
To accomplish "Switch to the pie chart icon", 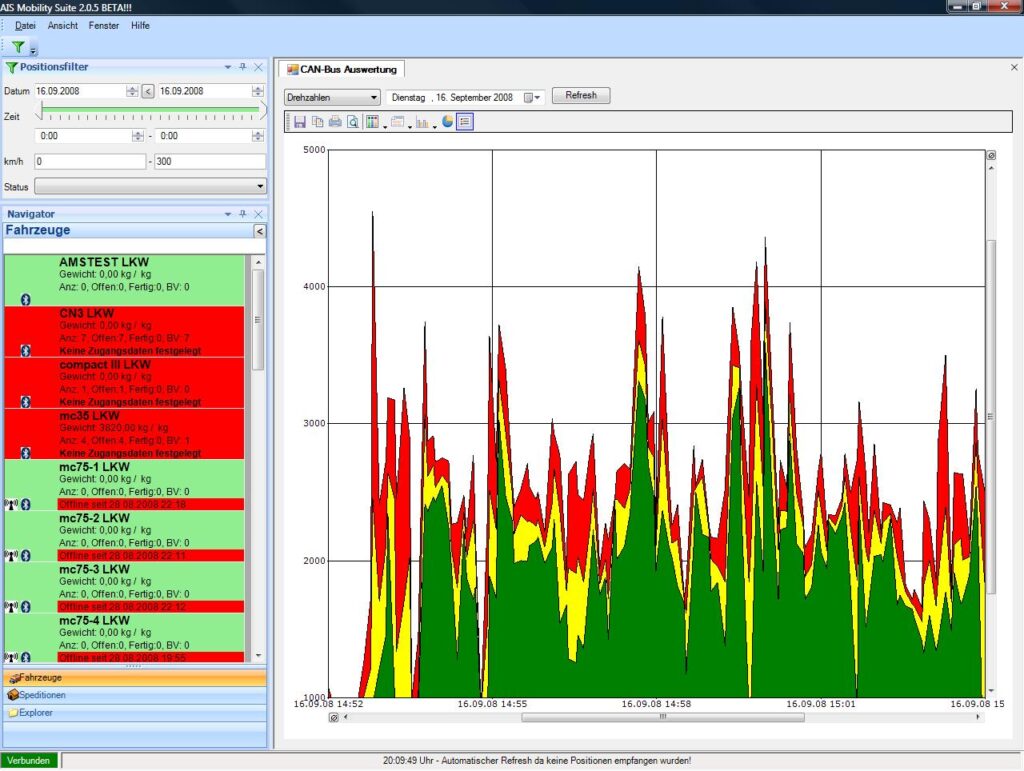I will 447,121.
